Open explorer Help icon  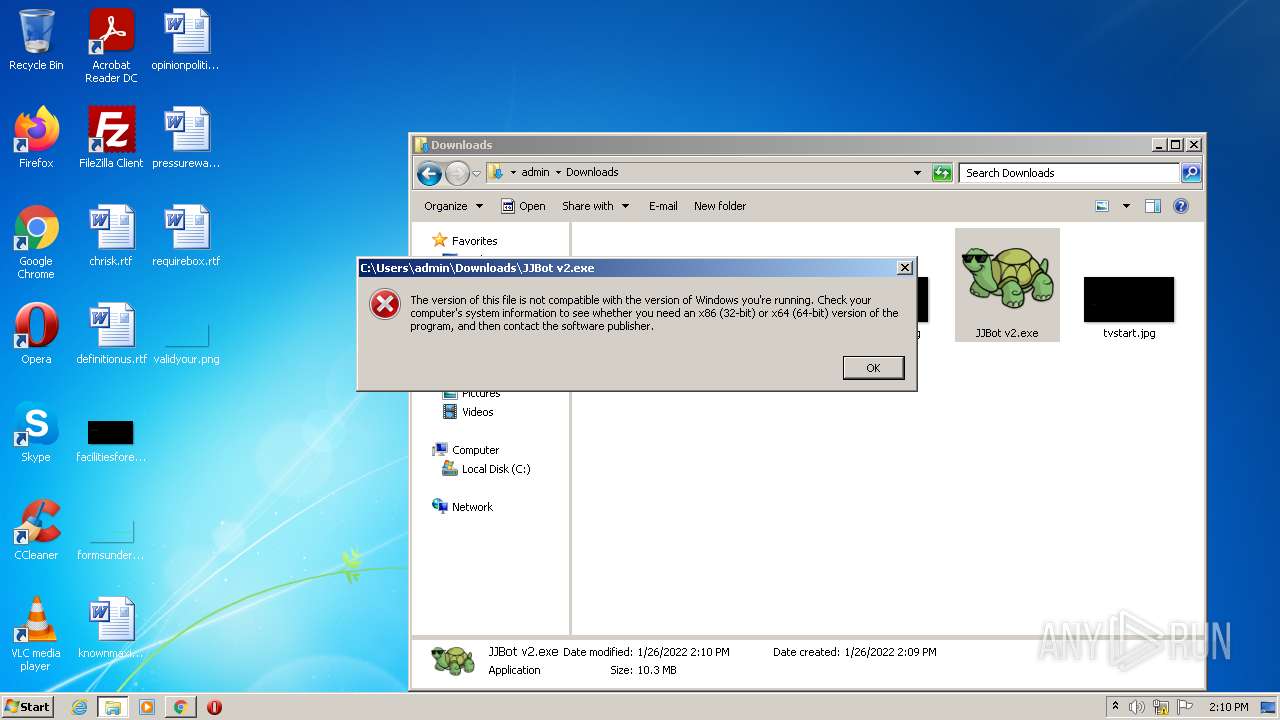click(x=1181, y=206)
